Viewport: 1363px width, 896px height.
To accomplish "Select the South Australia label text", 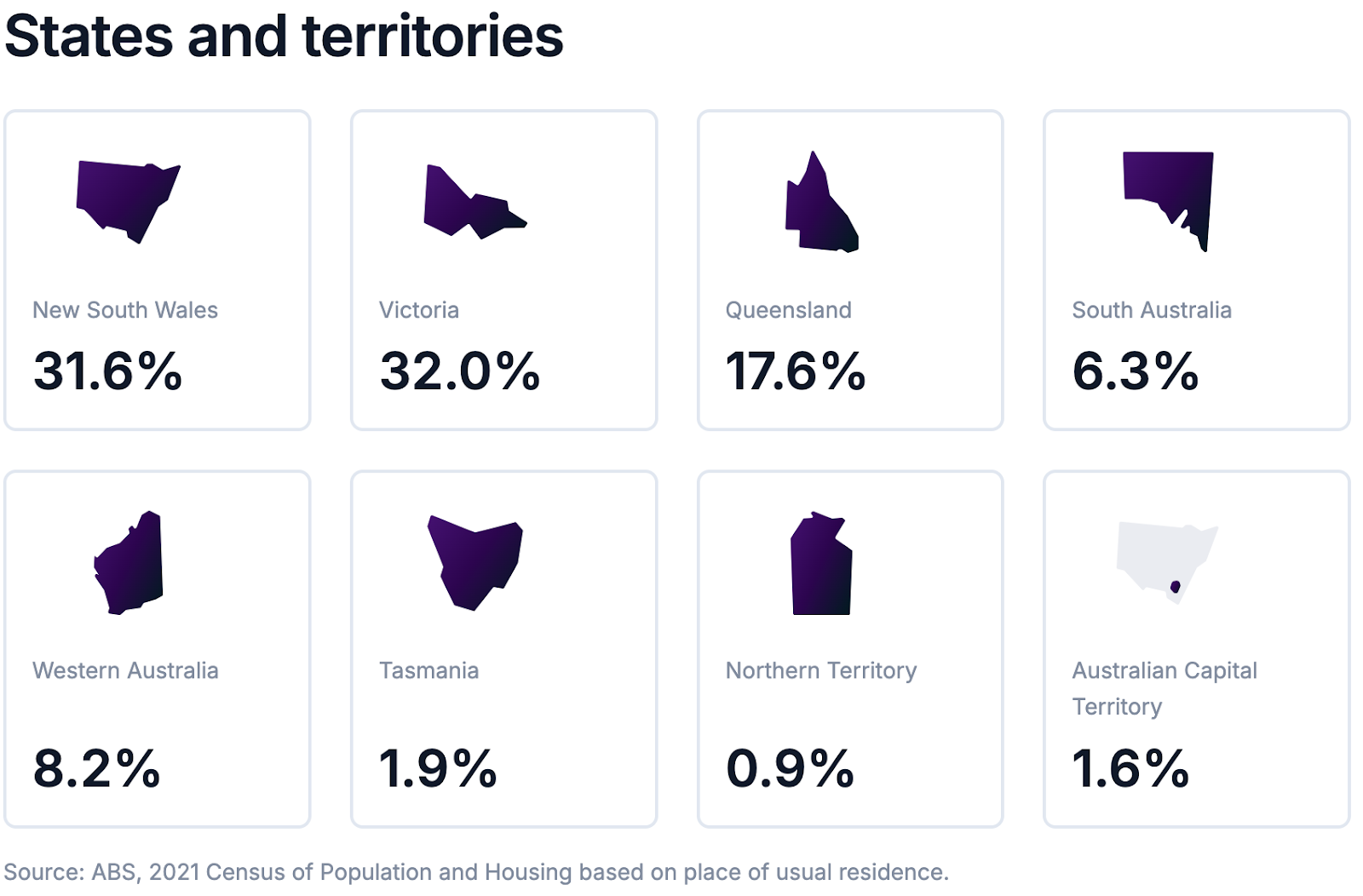I will click(x=1152, y=310).
